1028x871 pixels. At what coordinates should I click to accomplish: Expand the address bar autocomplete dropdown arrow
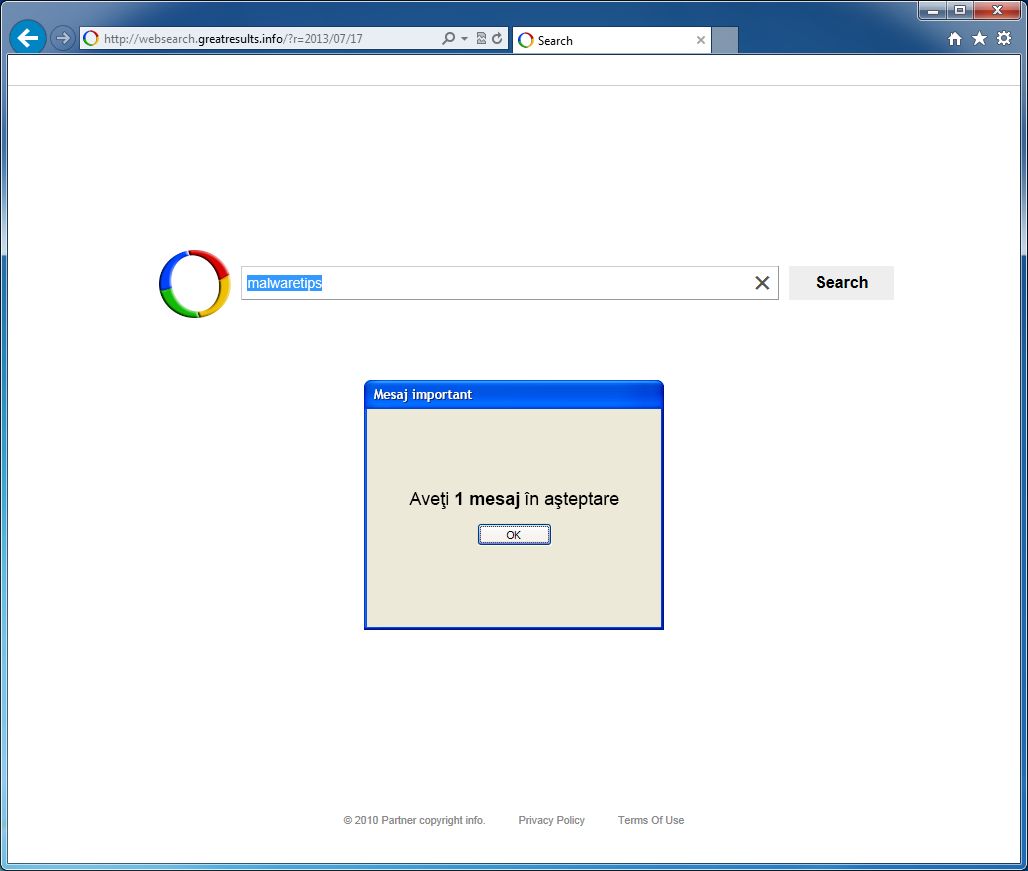click(x=464, y=39)
